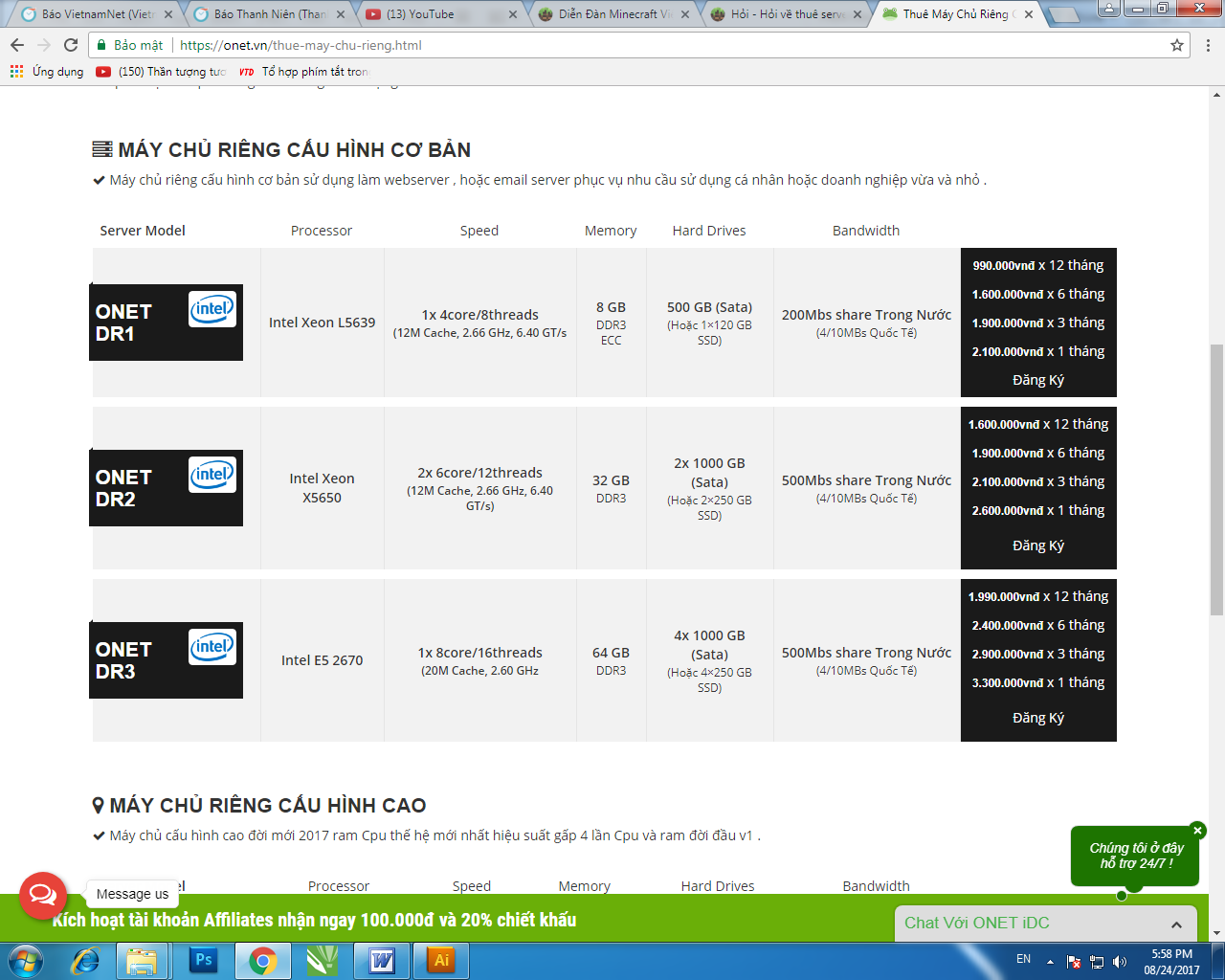Viewport: 1225px width, 980px height.
Task: Open the Chrome three-dot menu
Action: click(x=1208, y=45)
